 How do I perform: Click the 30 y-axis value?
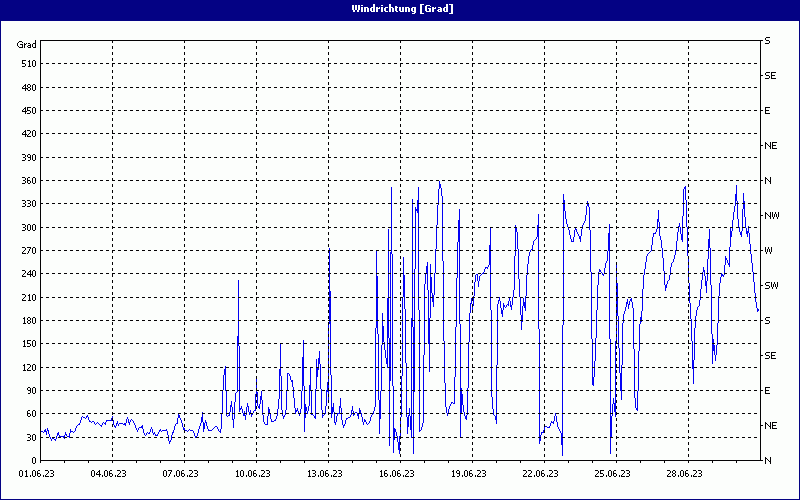click(x=32, y=437)
